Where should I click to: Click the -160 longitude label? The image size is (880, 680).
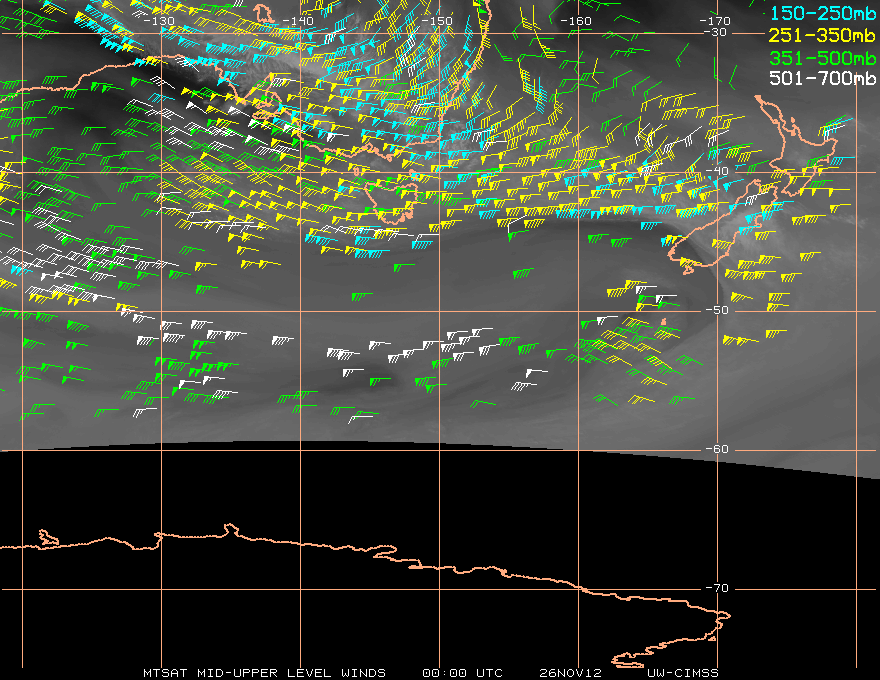tap(576, 21)
